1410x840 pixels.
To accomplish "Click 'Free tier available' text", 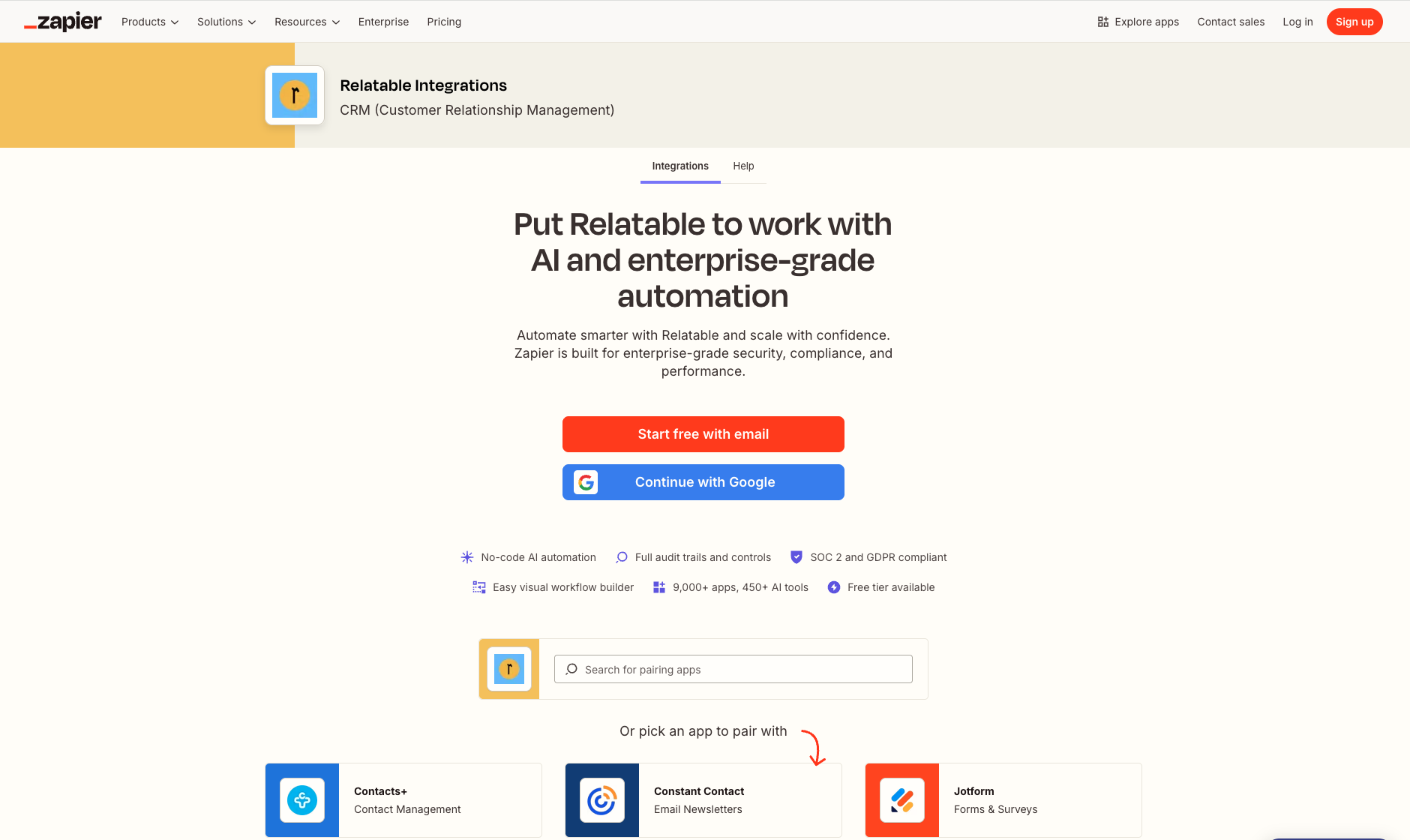I will point(891,587).
